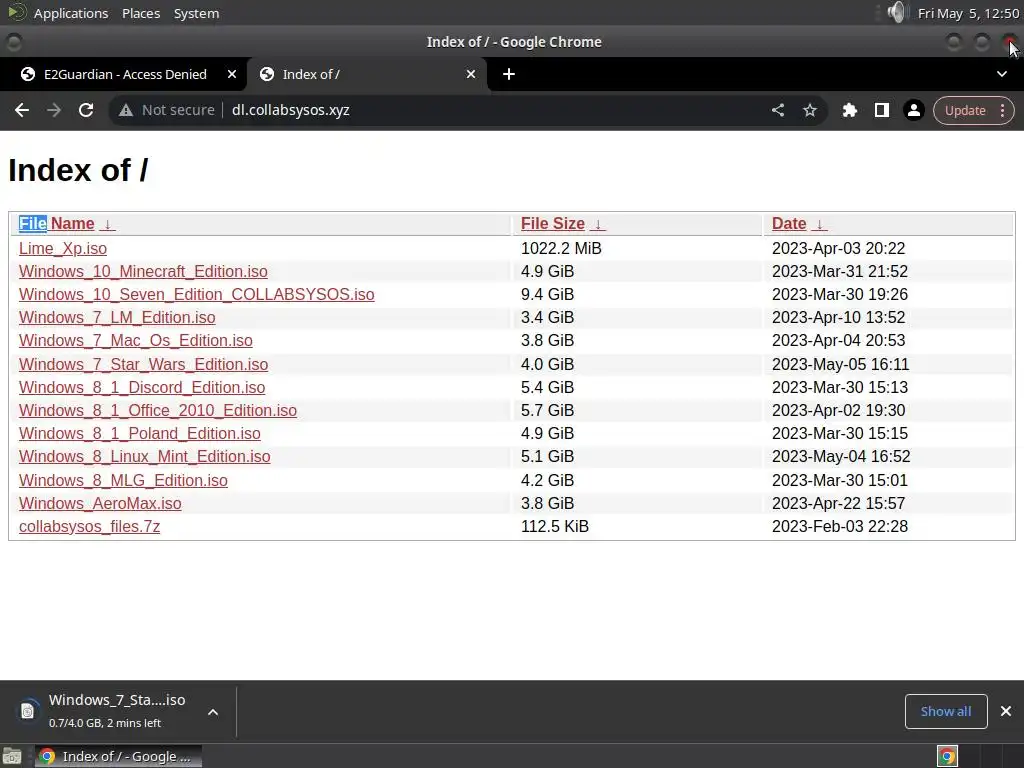The image size is (1024, 768).
Task: Expand the tab search chevron
Action: click(1002, 74)
